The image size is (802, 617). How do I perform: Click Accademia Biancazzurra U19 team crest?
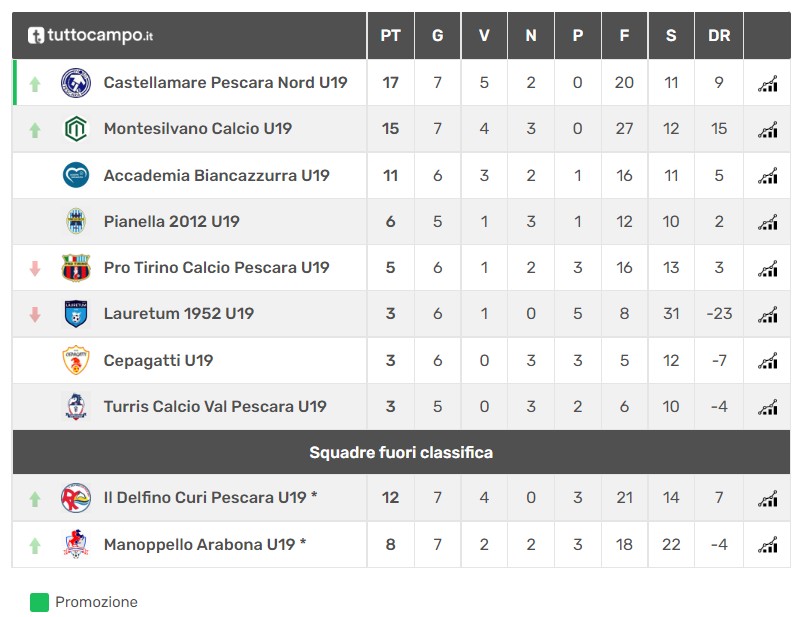76,175
